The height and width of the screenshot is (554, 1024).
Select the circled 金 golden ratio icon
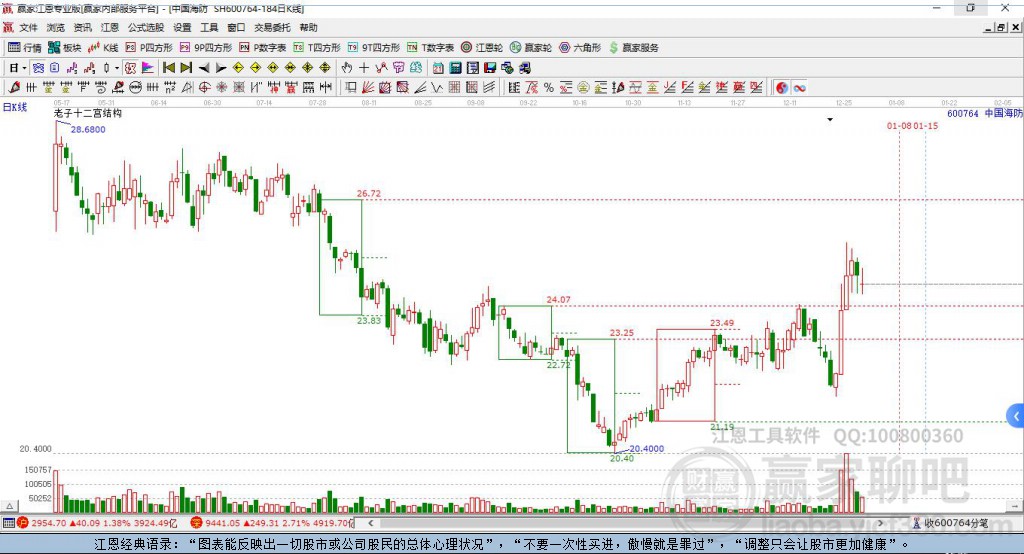coord(583,87)
